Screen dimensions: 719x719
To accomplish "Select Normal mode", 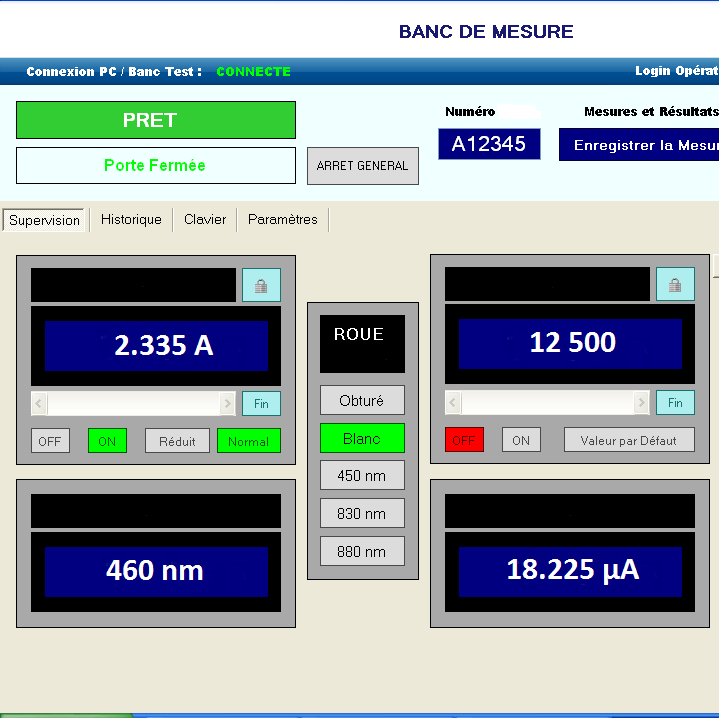I will [x=248, y=441].
